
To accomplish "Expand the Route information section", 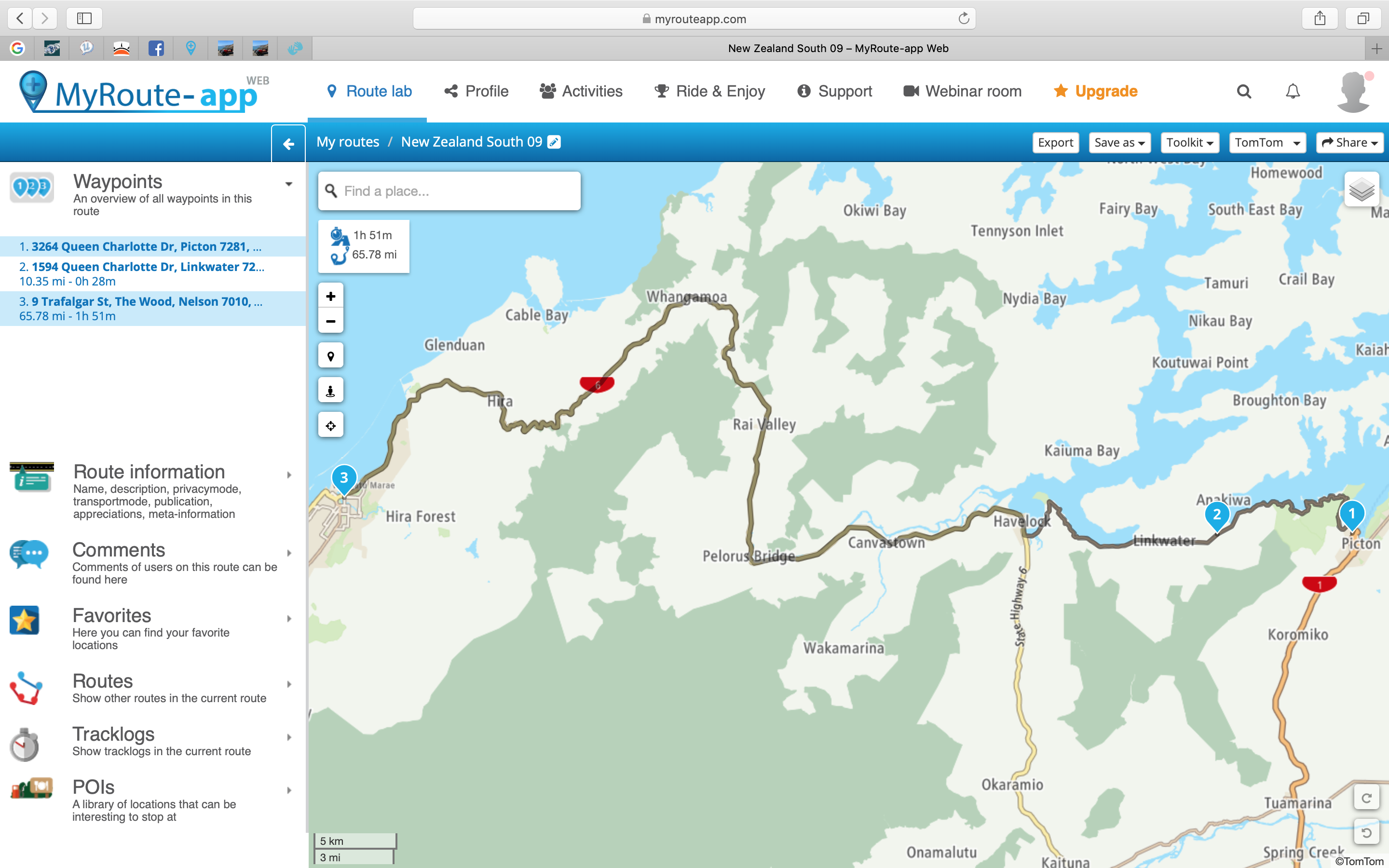I will click(x=289, y=475).
